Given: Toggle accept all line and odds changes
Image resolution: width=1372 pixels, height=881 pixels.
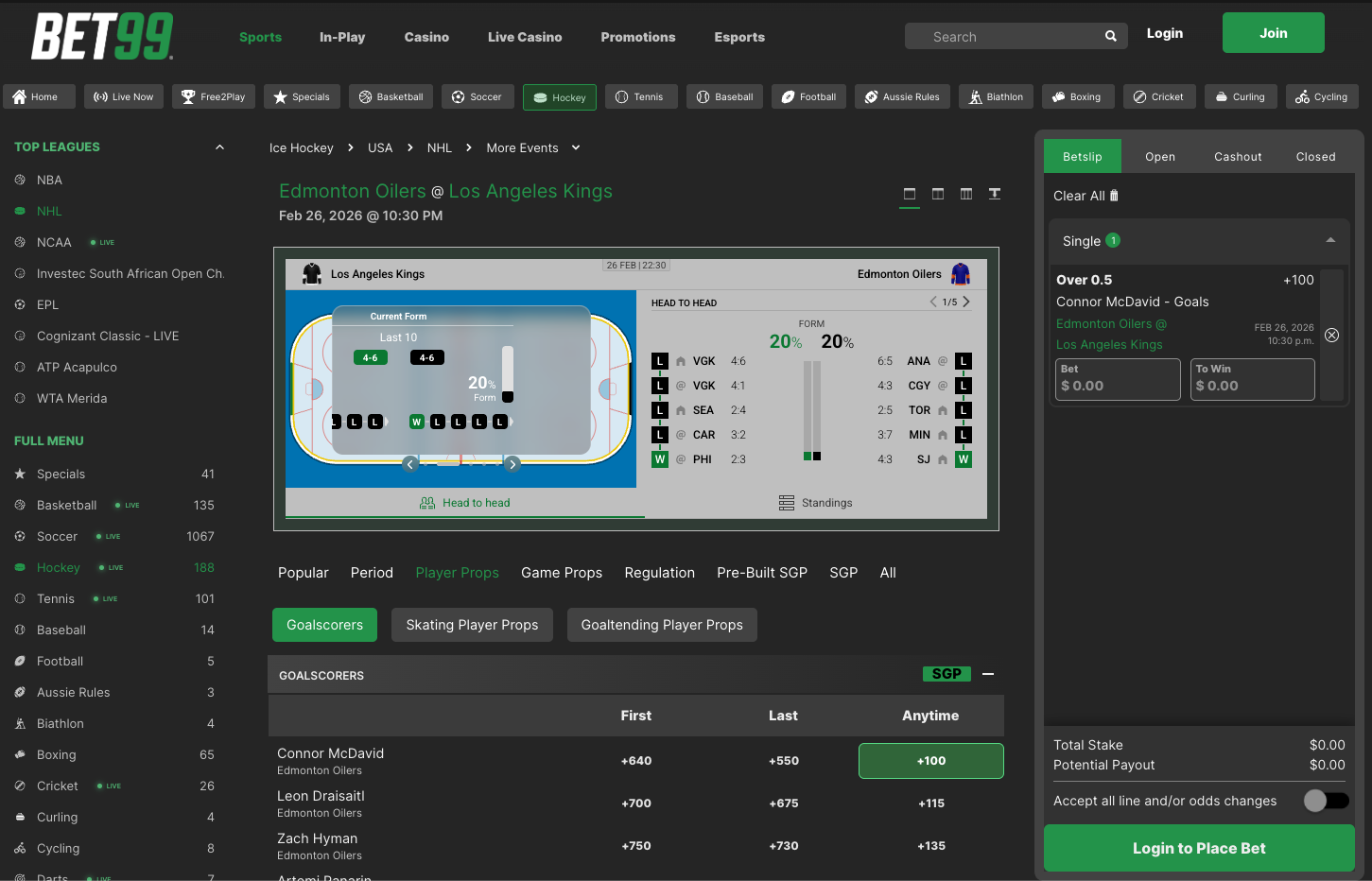Looking at the screenshot, I should 1326,801.
